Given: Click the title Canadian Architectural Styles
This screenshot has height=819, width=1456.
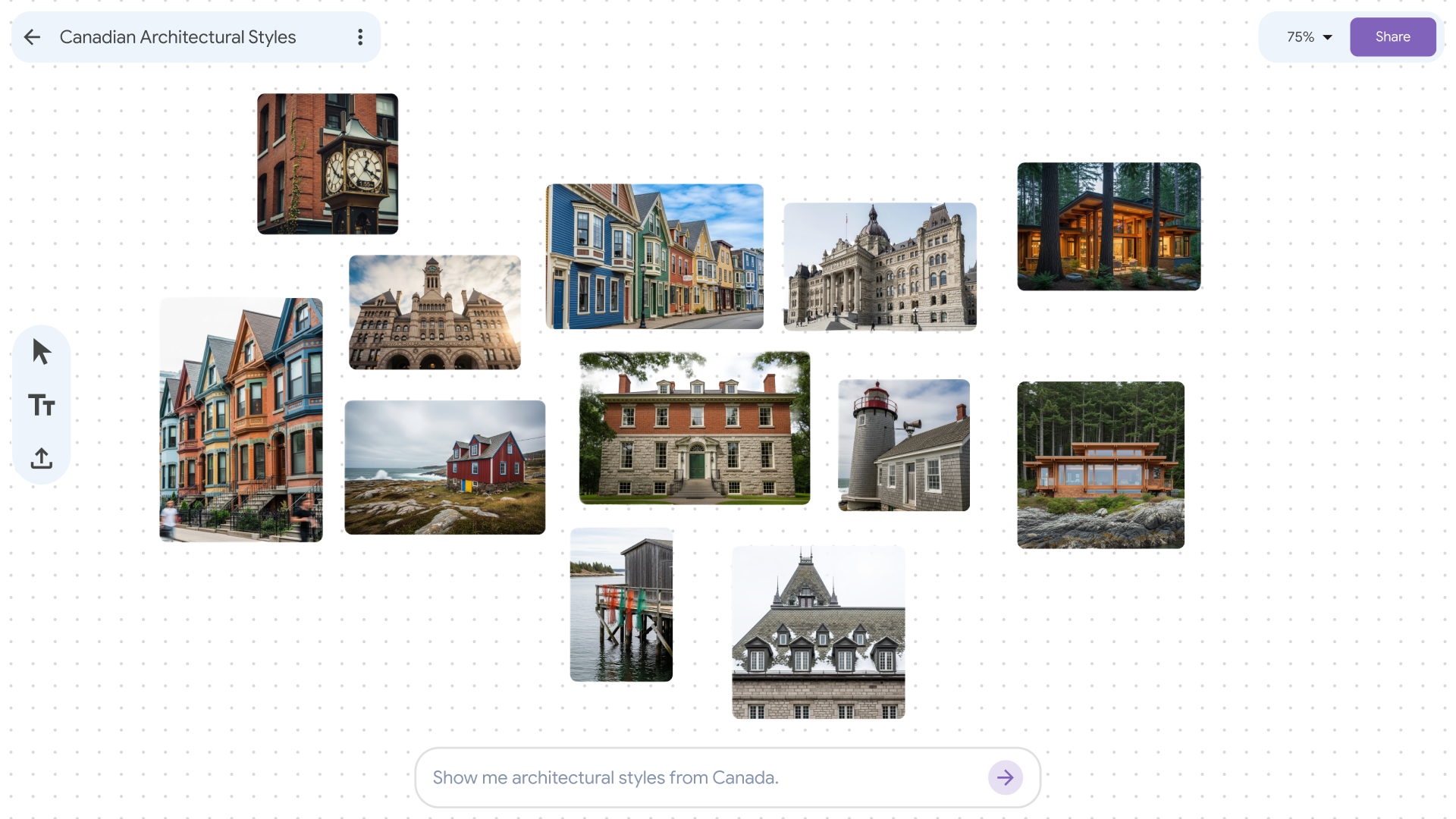Looking at the screenshot, I should [177, 36].
